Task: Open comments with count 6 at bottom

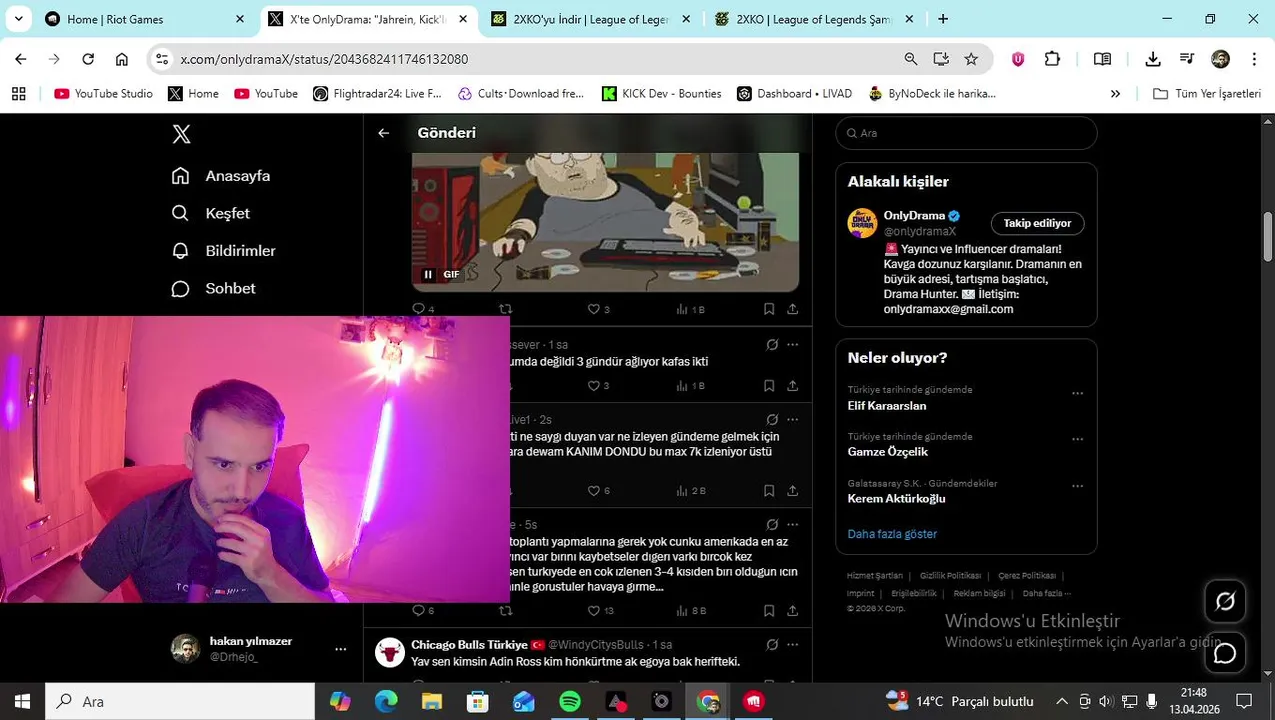Action: coord(424,611)
